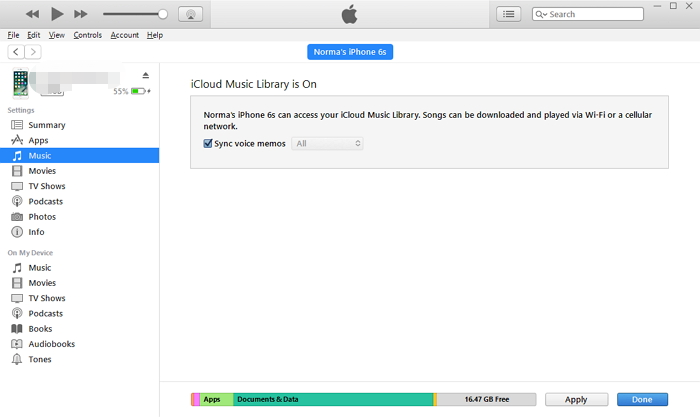Select Movies under Settings
The image size is (700, 417).
[x=79, y=171]
